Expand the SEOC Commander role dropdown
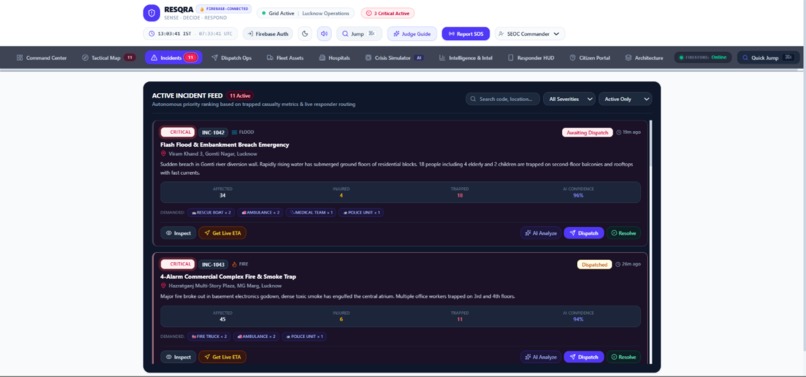 (x=529, y=34)
